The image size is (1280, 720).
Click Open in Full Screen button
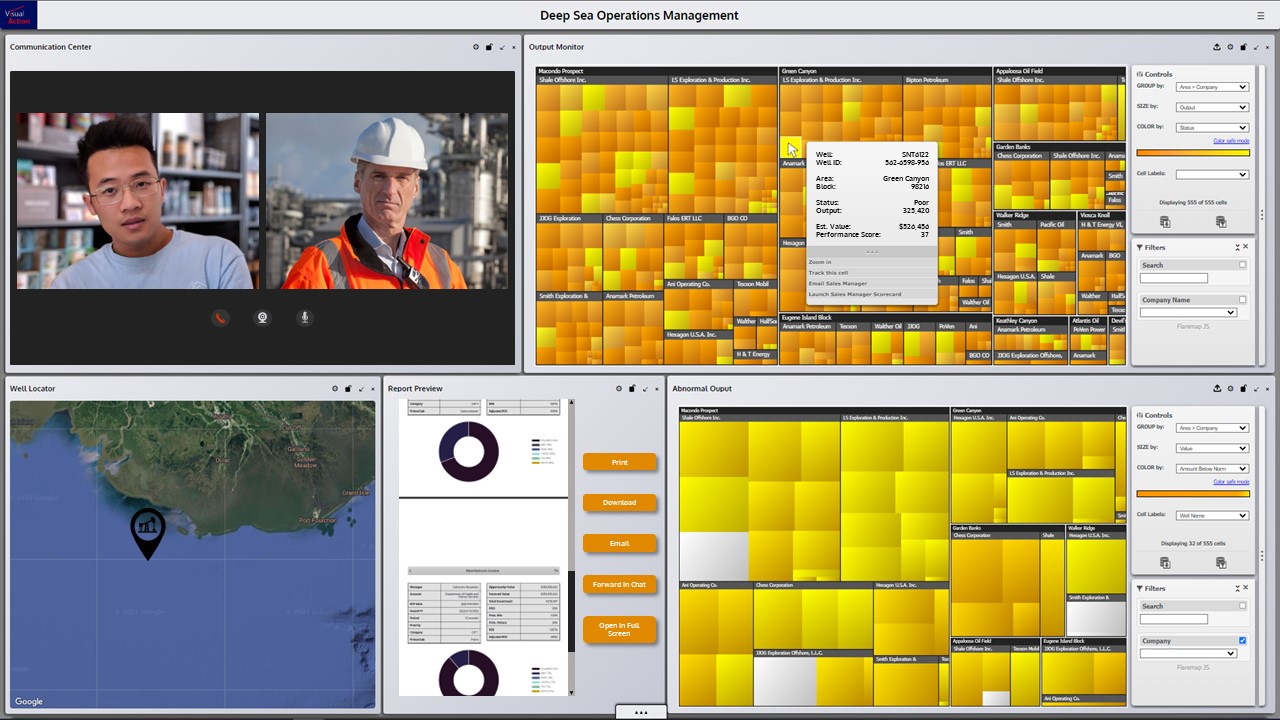620,629
